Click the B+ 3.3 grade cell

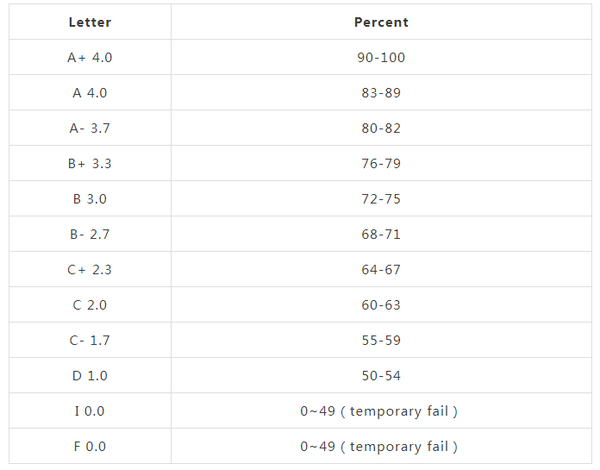pyautogui.click(x=89, y=164)
